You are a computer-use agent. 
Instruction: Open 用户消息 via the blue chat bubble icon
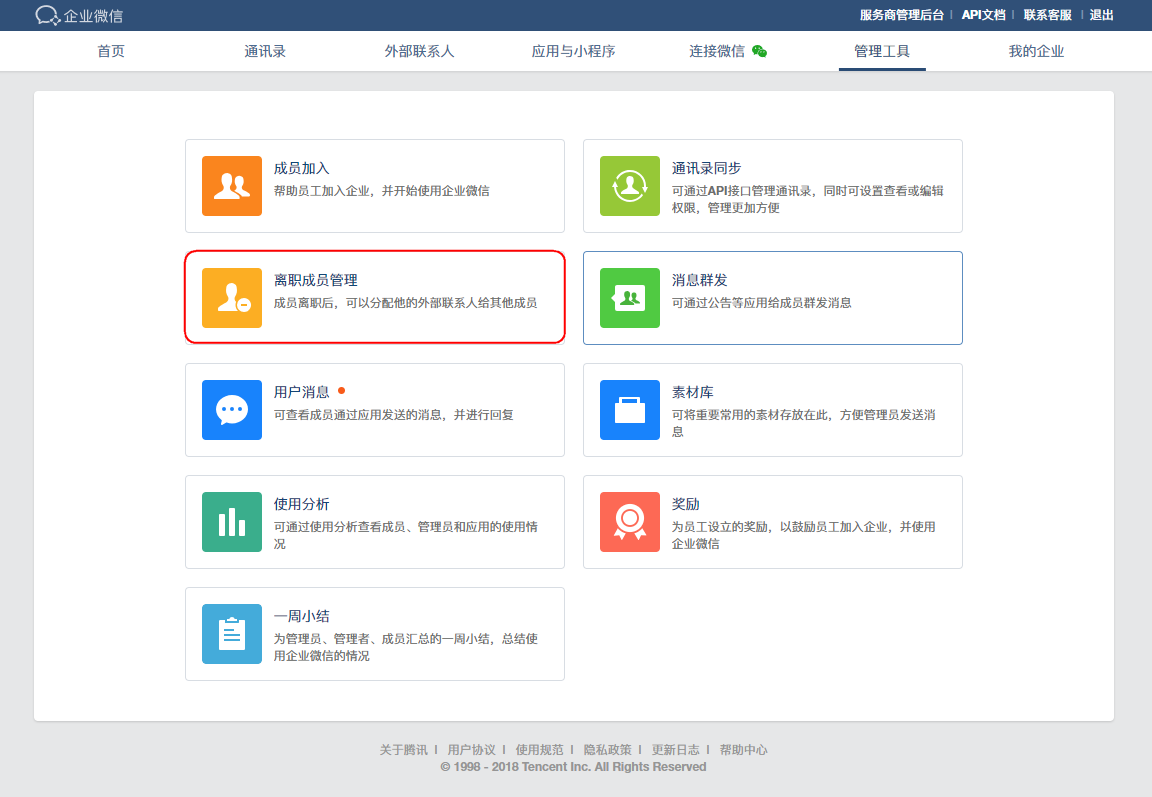(x=231, y=410)
